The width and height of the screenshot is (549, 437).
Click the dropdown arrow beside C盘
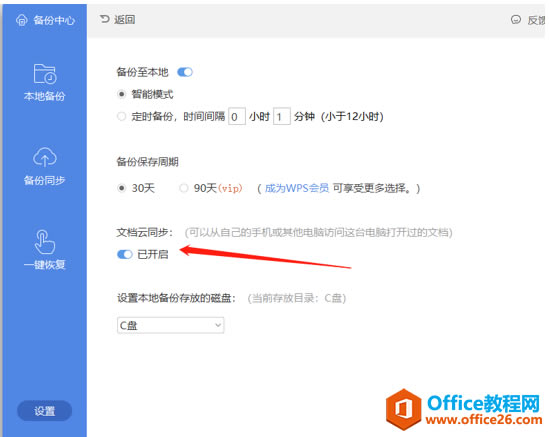pyautogui.click(x=218, y=325)
